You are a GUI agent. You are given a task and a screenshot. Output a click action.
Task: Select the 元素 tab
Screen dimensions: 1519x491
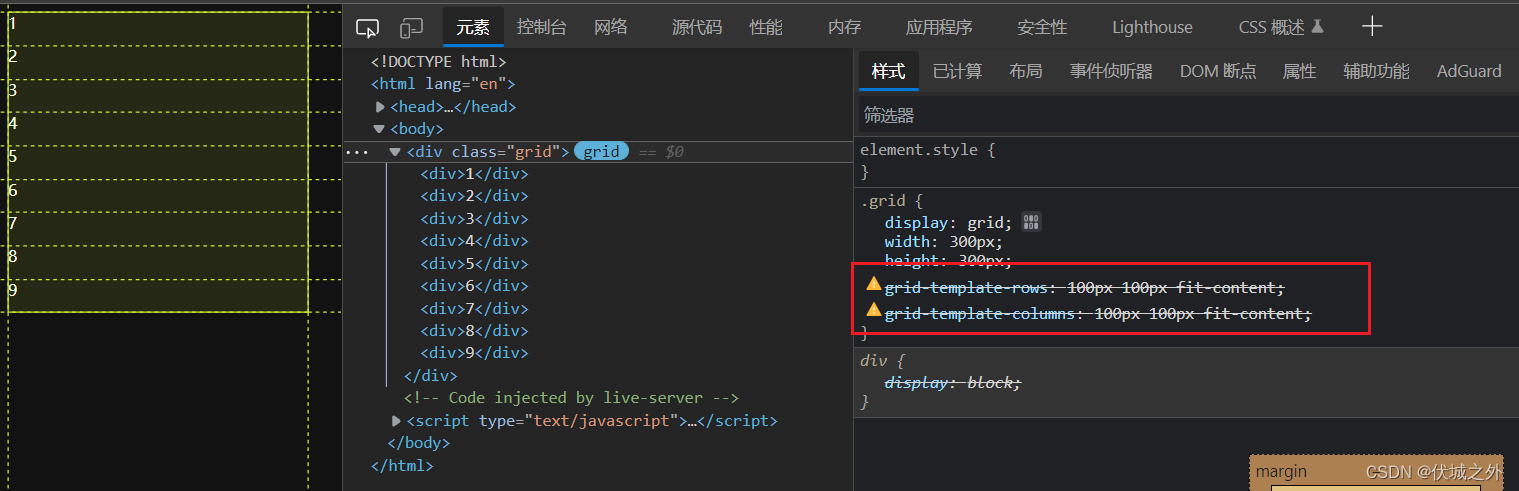point(473,27)
